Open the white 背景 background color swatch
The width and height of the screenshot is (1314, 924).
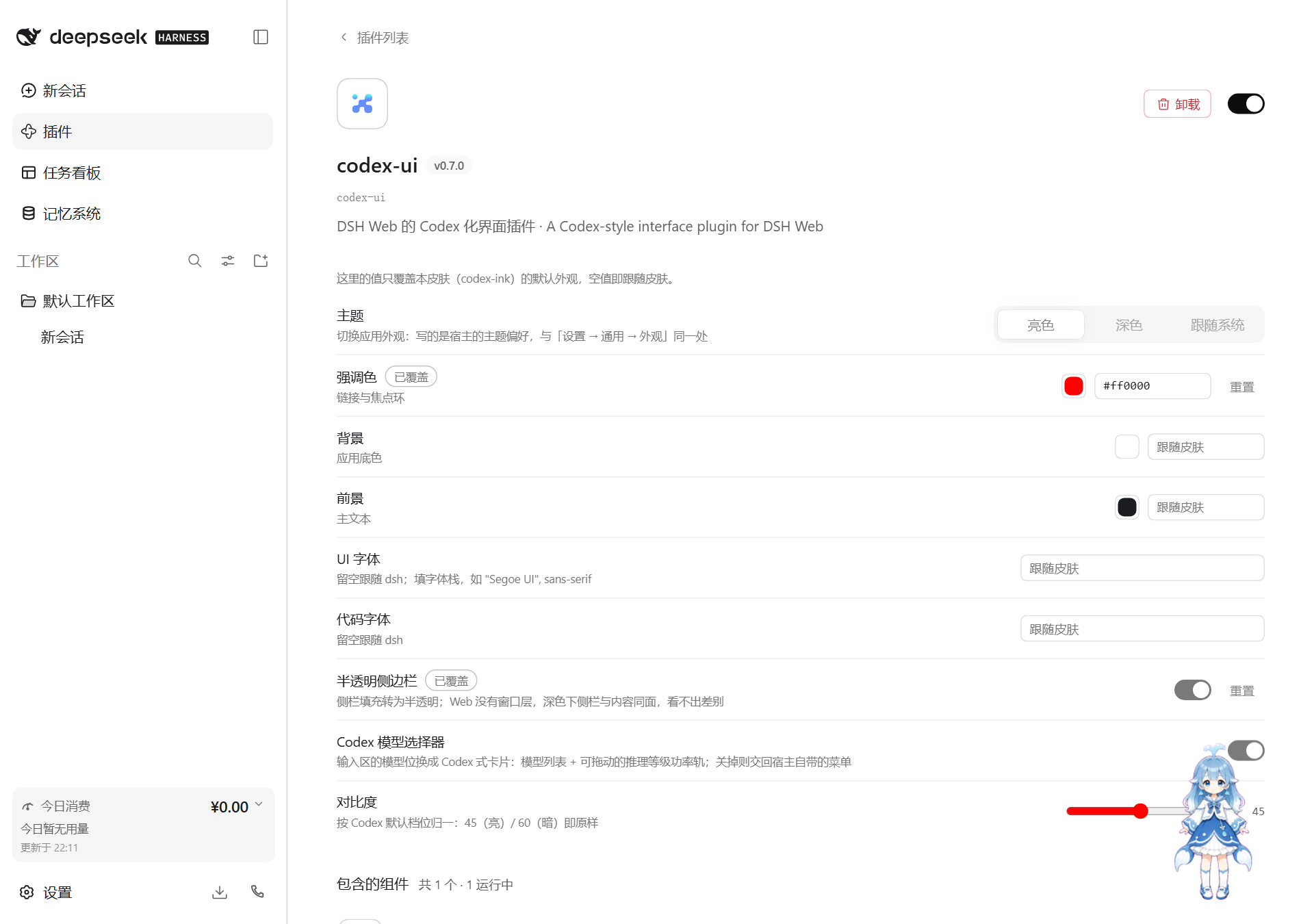(1126, 447)
